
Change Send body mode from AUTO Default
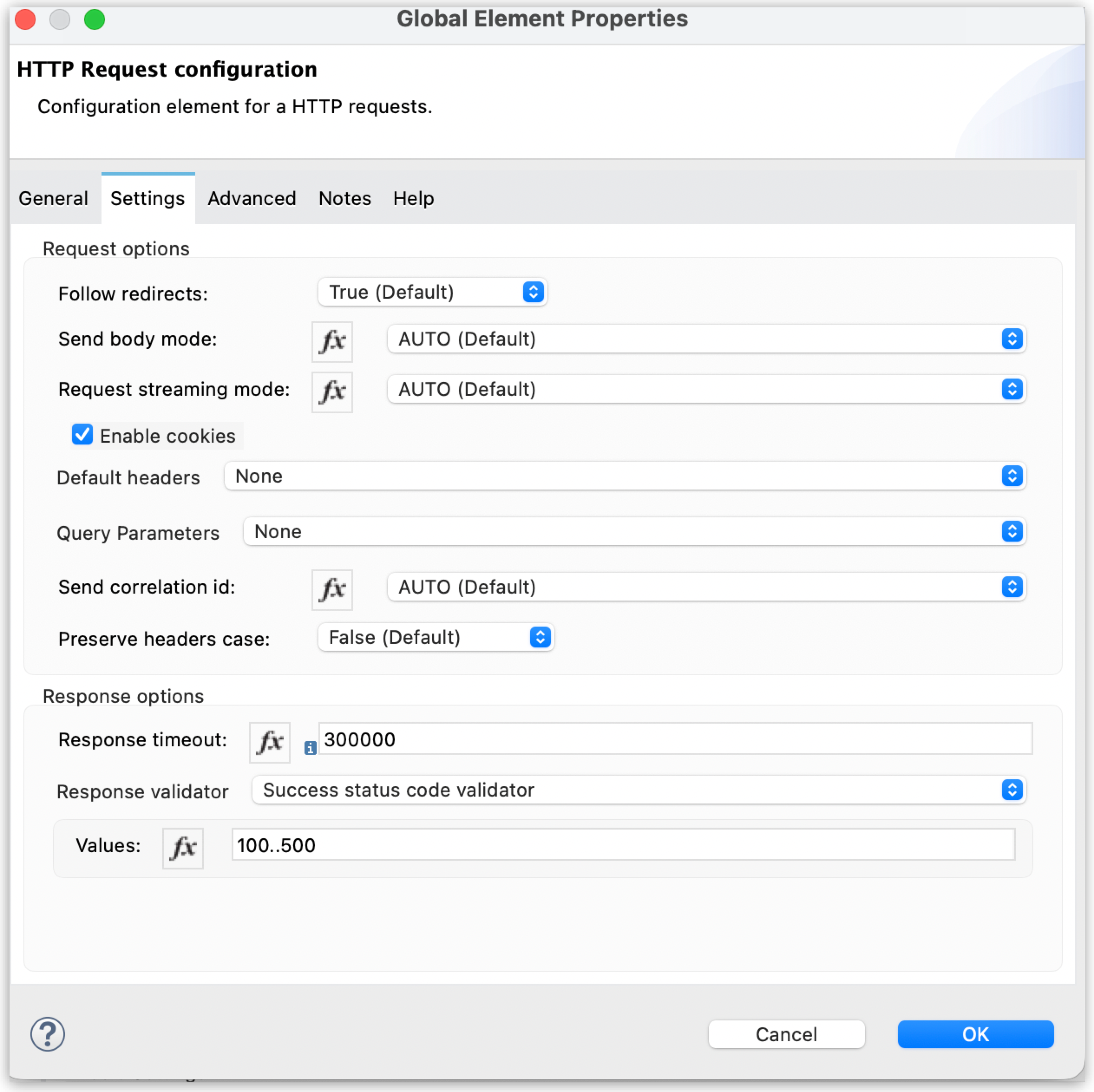click(x=706, y=339)
